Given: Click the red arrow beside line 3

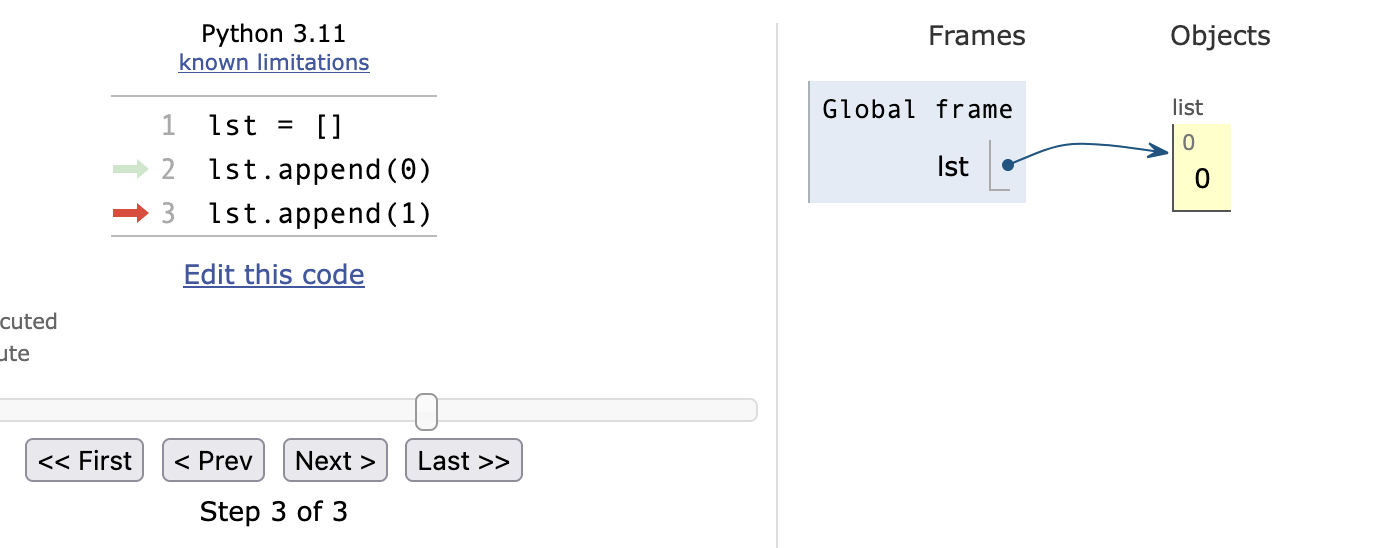Looking at the screenshot, I should pyautogui.click(x=130, y=213).
